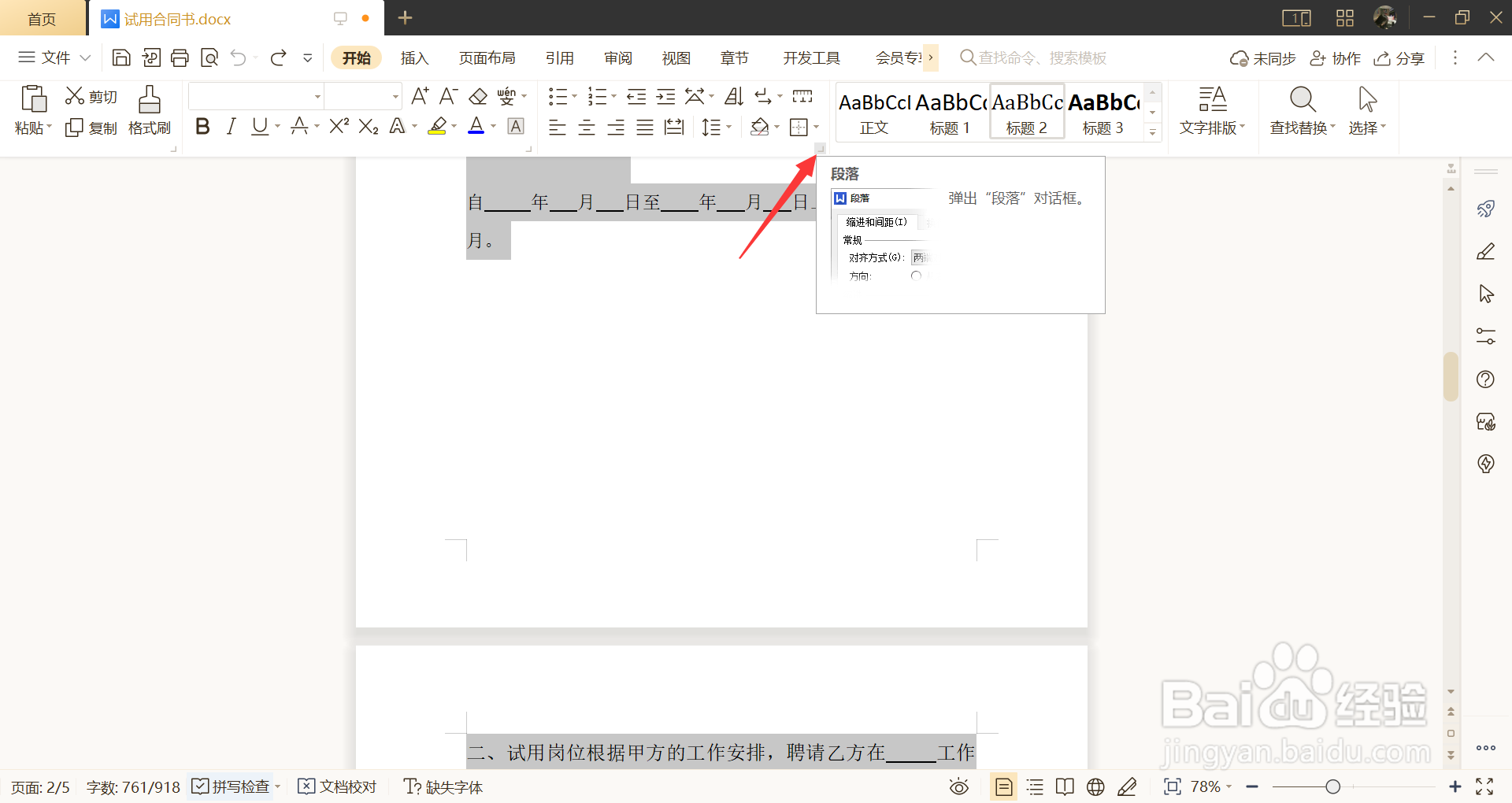
Task: Click the yellow highlight color button
Action: (x=438, y=126)
